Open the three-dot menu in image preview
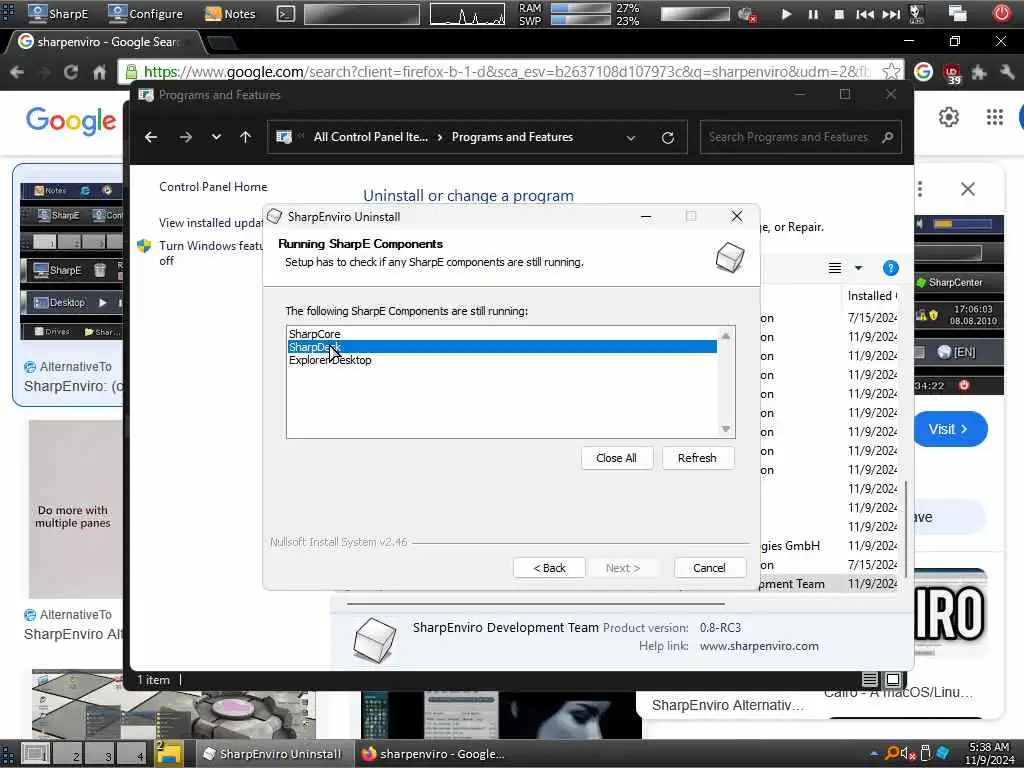1024x768 pixels. [920, 189]
